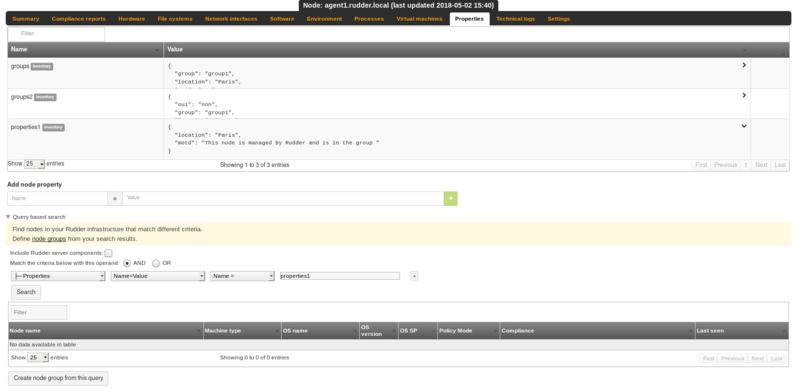Open properties table entries-per-page dropdown

pyautogui.click(x=35, y=164)
